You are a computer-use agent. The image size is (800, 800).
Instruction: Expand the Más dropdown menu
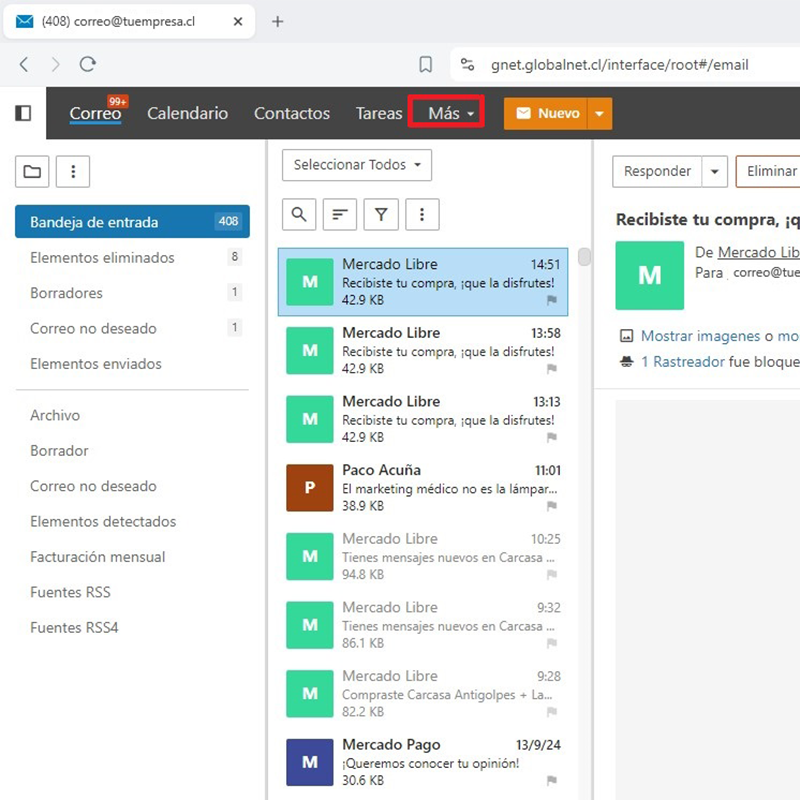point(446,113)
